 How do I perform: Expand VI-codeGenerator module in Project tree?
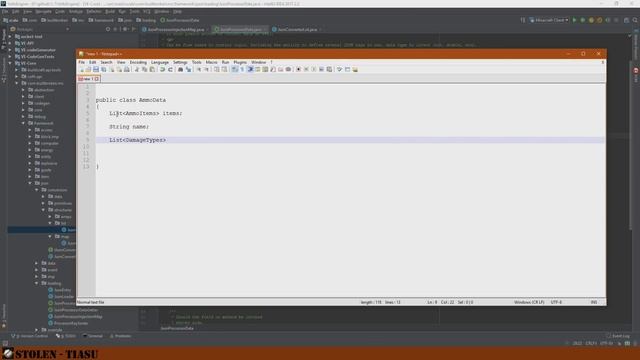click(10, 50)
